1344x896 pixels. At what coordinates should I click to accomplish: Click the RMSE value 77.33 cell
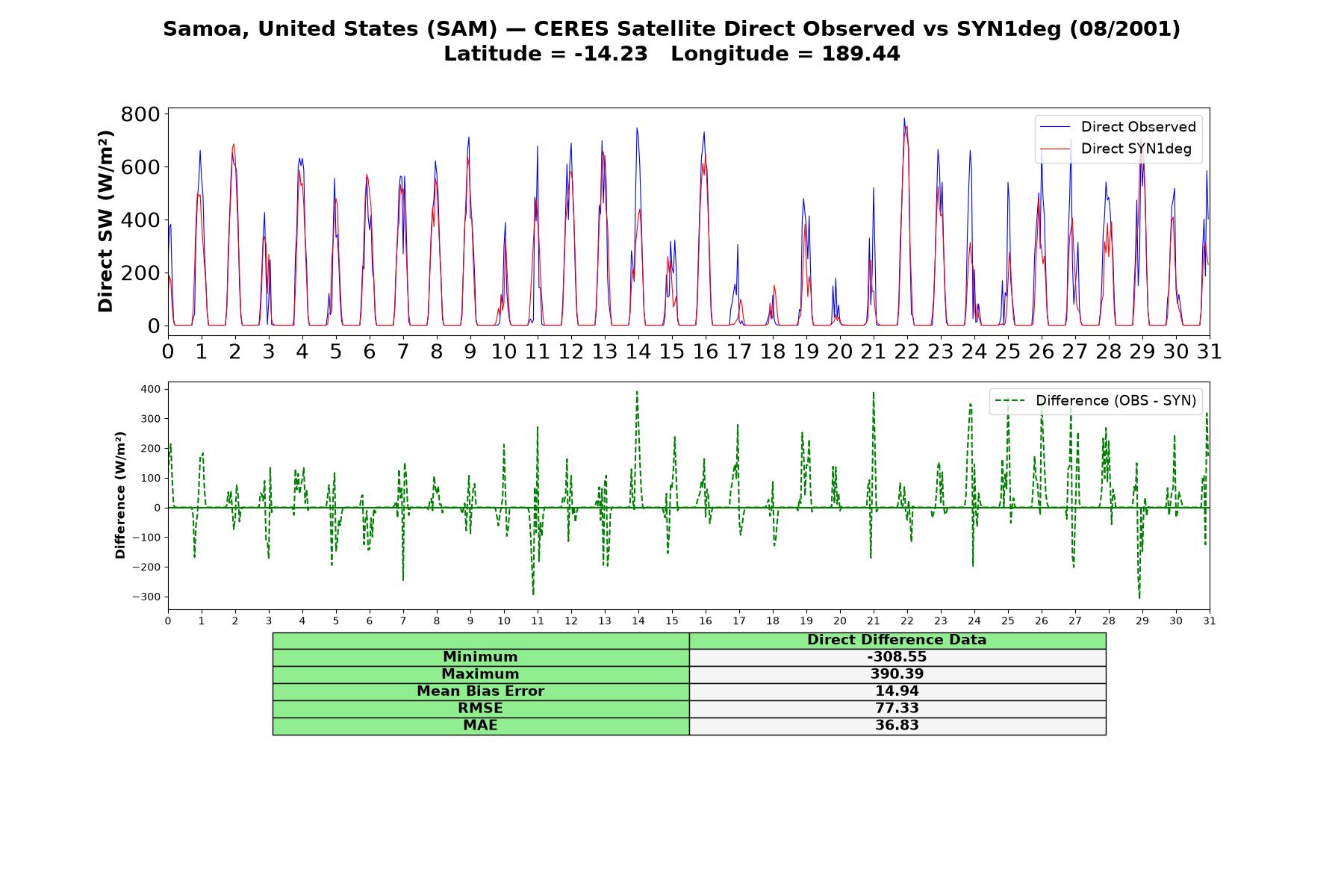[897, 709]
